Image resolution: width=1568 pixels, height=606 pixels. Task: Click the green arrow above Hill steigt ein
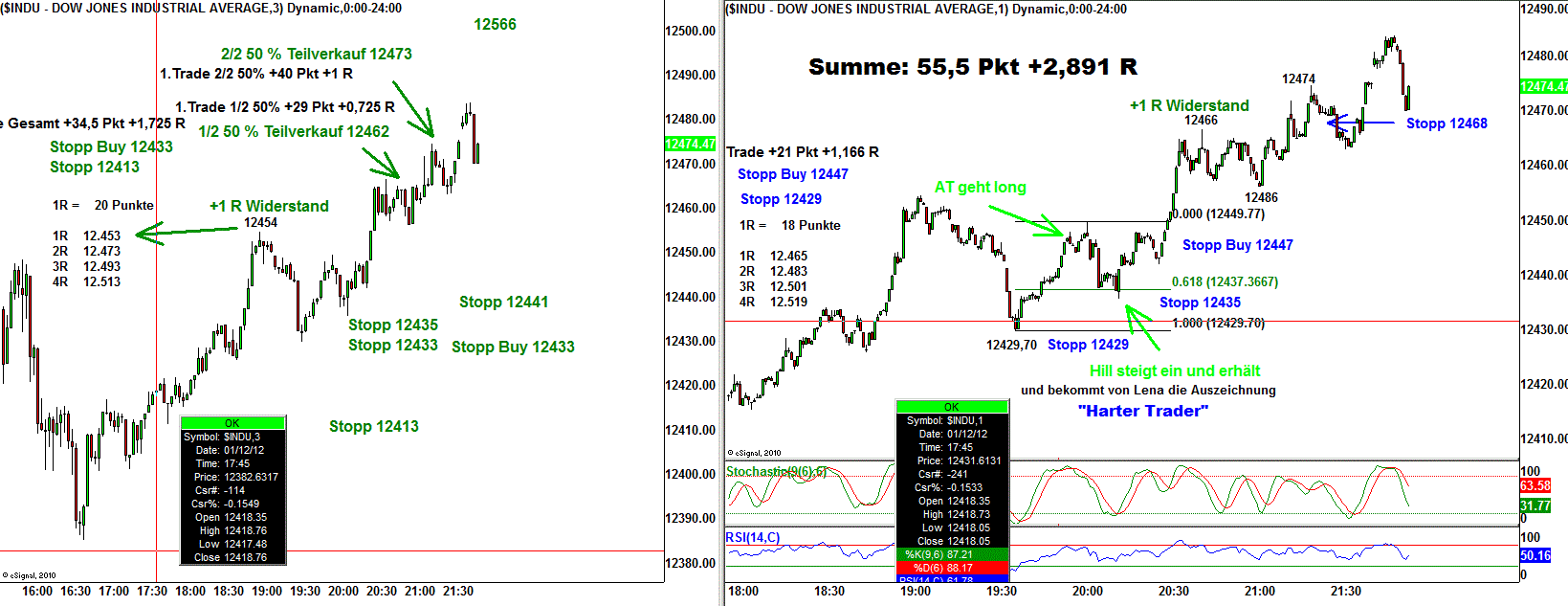click(x=1142, y=326)
